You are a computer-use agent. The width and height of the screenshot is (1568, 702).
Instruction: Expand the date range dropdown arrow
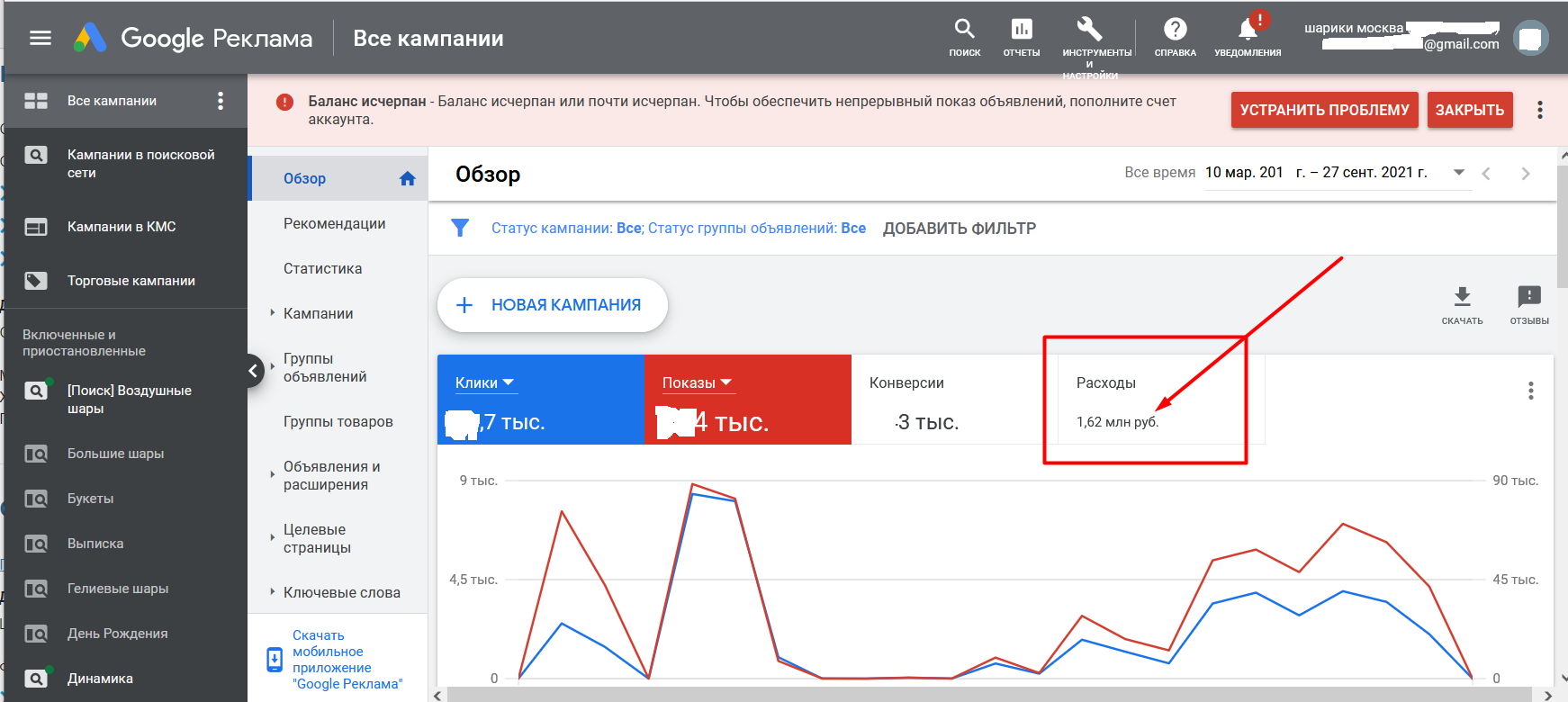click(x=1459, y=173)
